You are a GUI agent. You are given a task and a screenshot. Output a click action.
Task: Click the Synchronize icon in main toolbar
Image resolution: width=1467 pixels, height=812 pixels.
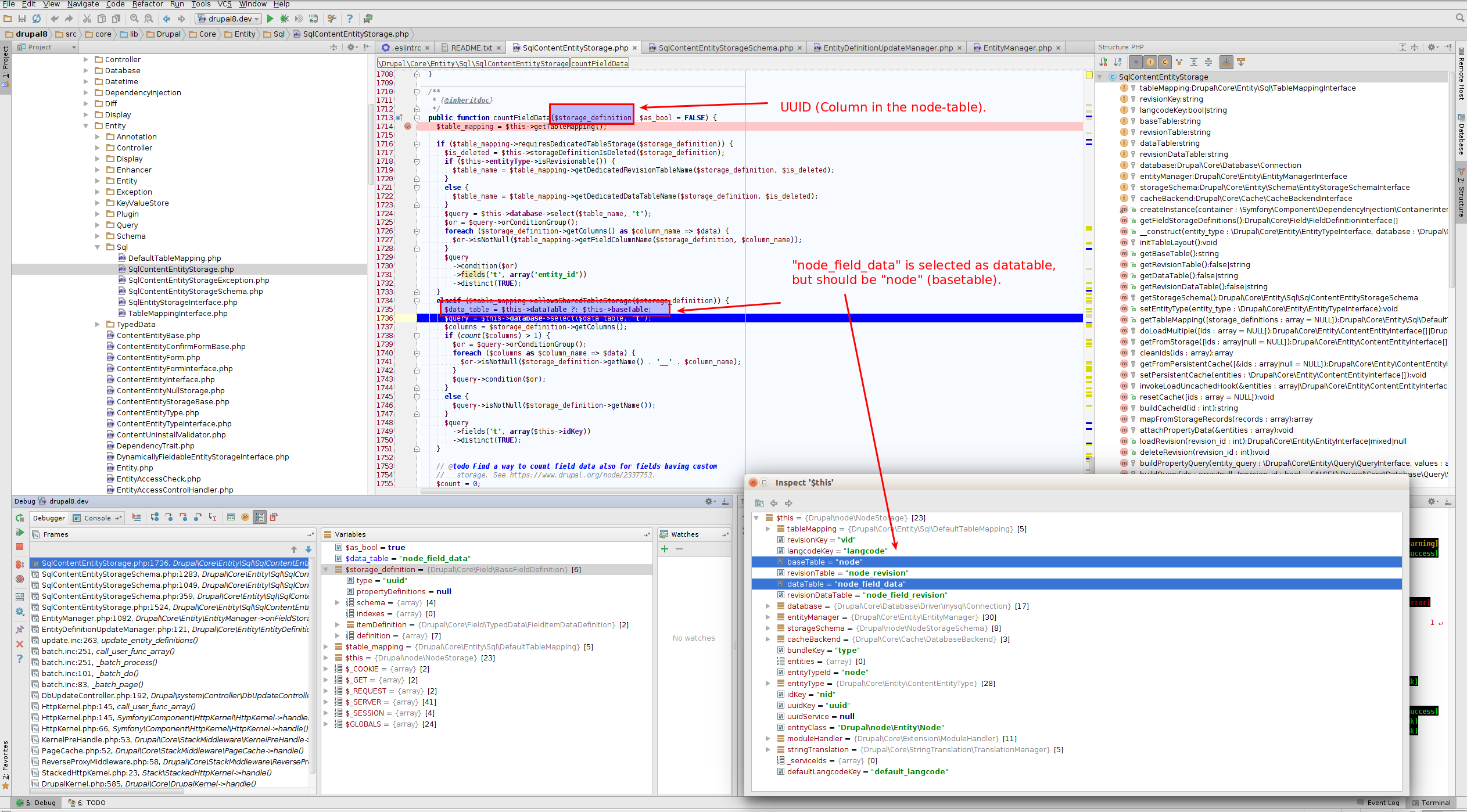(x=37, y=19)
